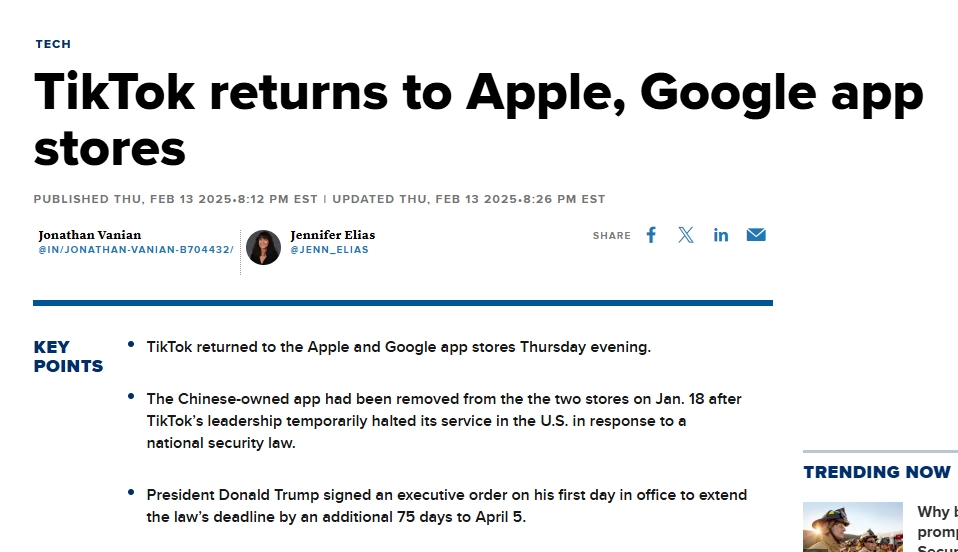Open trending story headline starting with "Why"
Screen dimensions: 958x552
[x=936, y=512]
